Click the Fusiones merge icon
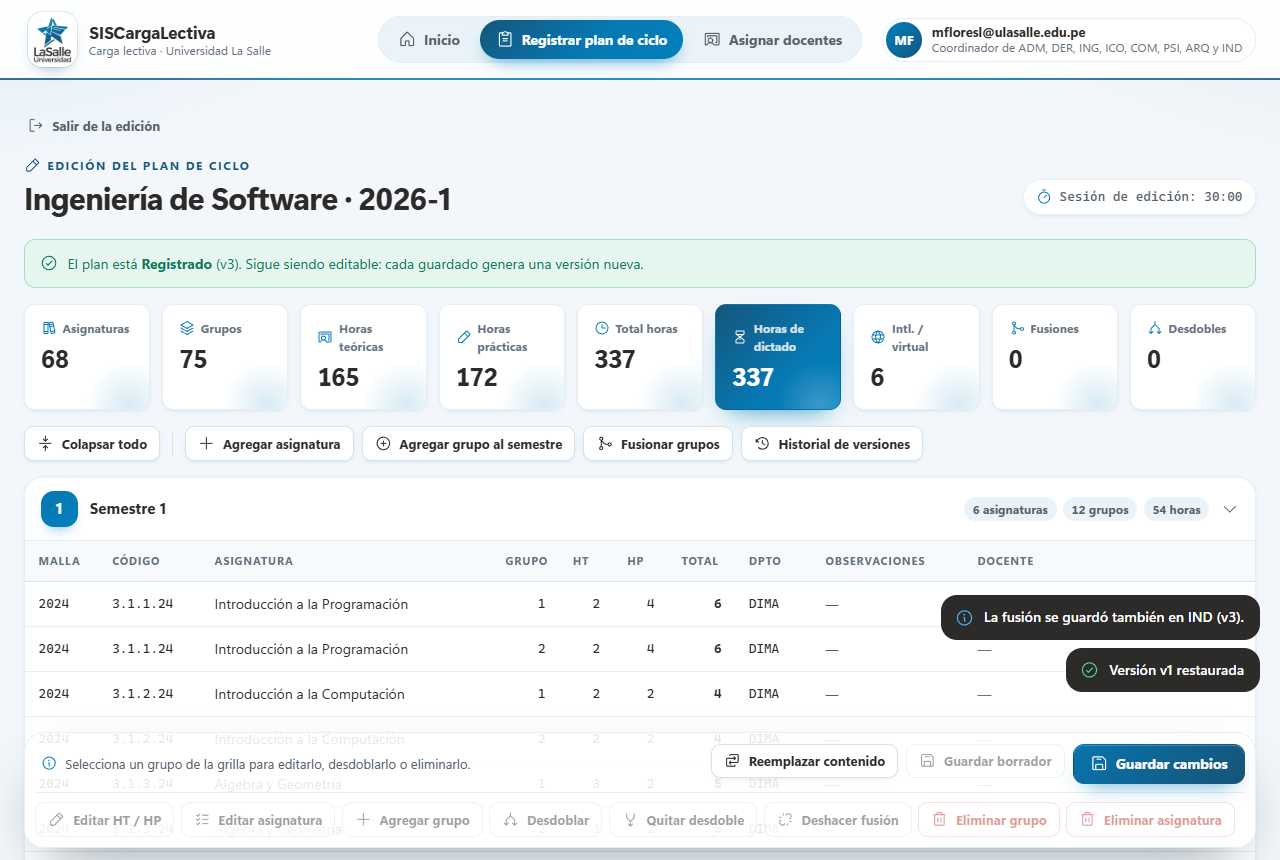The image size is (1280, 860). pos(1017,329)
